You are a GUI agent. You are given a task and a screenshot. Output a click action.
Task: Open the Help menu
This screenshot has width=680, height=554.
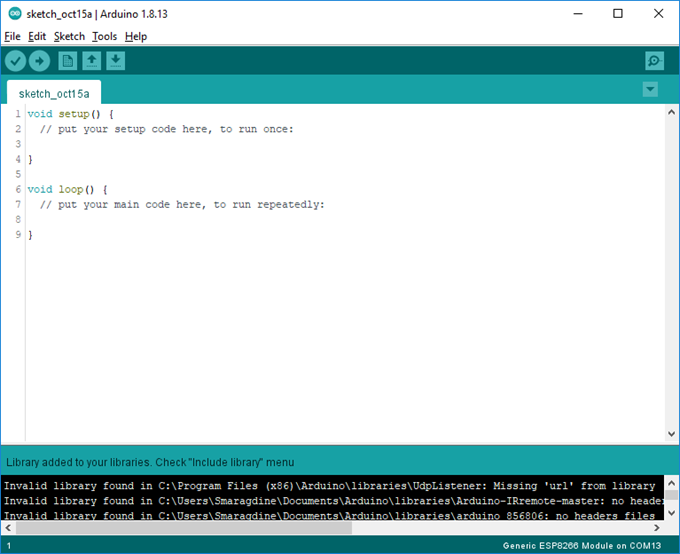click(x=136, y=36)
